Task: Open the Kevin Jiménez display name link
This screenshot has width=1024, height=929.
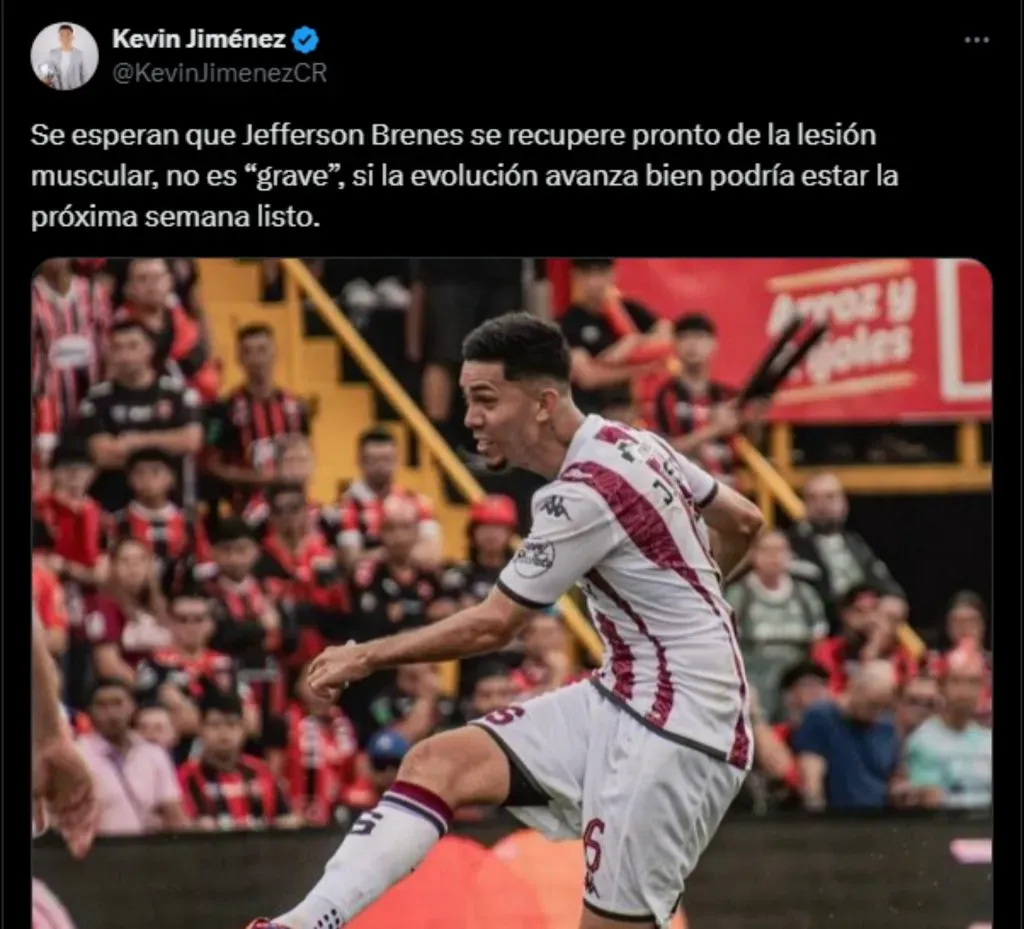Action: 199,39
